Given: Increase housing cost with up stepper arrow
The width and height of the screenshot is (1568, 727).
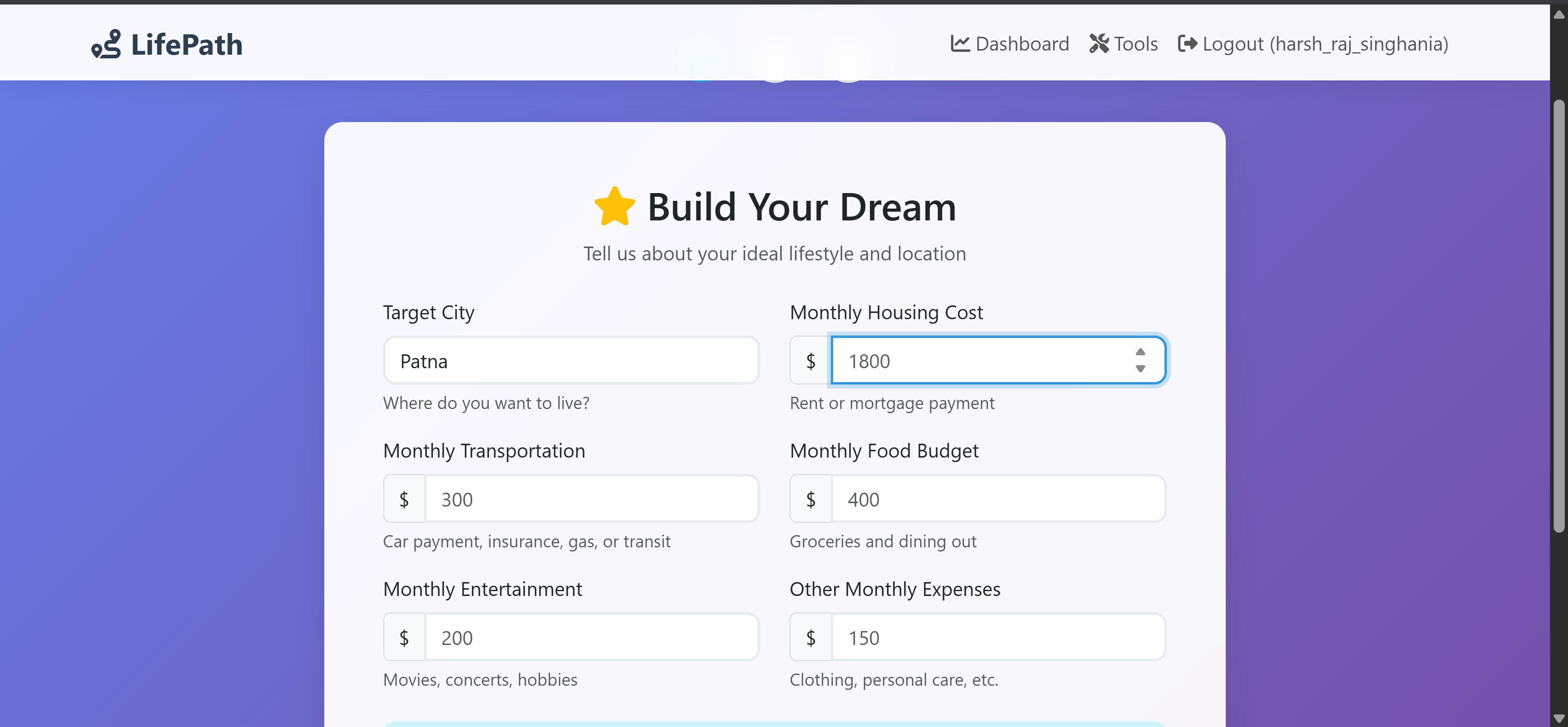Looking at the screenshot, I should (x=1140, y=352).
